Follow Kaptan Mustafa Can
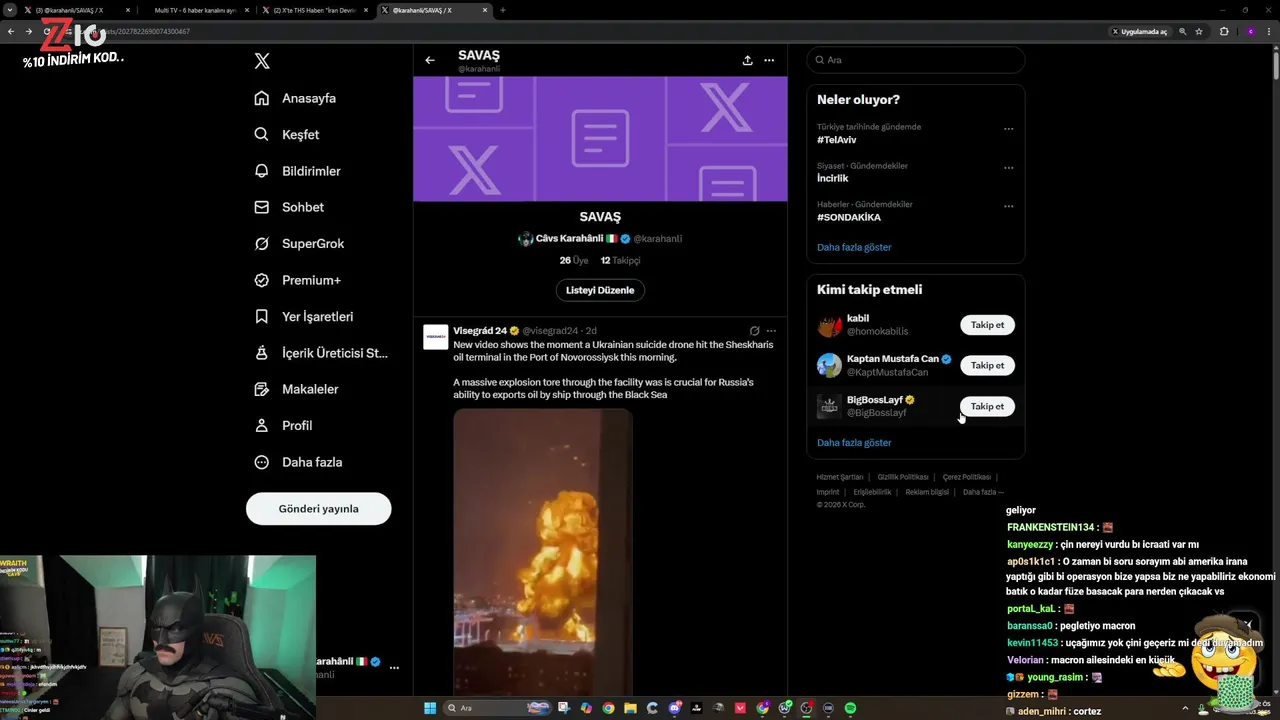 [987, 365]
